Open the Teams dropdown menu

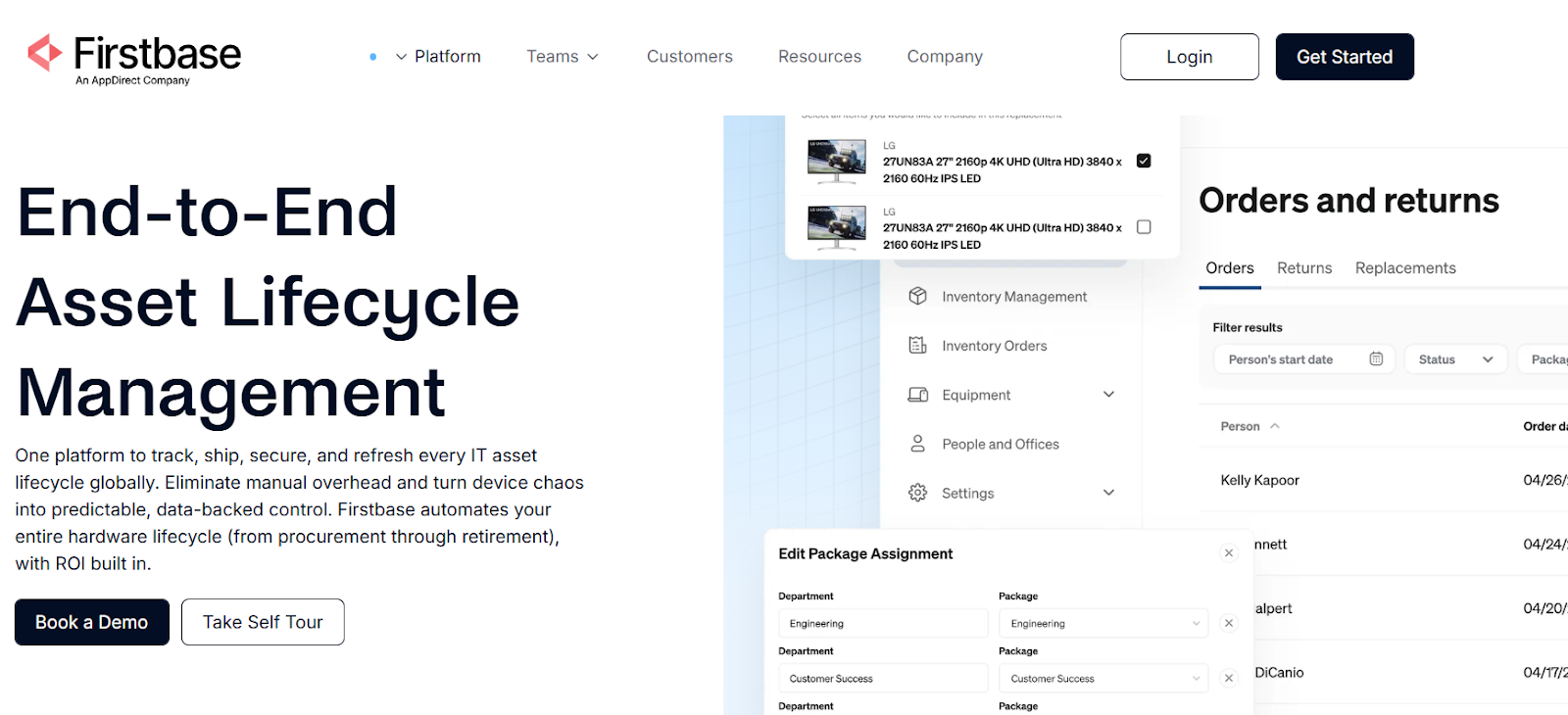coord(563,57)
